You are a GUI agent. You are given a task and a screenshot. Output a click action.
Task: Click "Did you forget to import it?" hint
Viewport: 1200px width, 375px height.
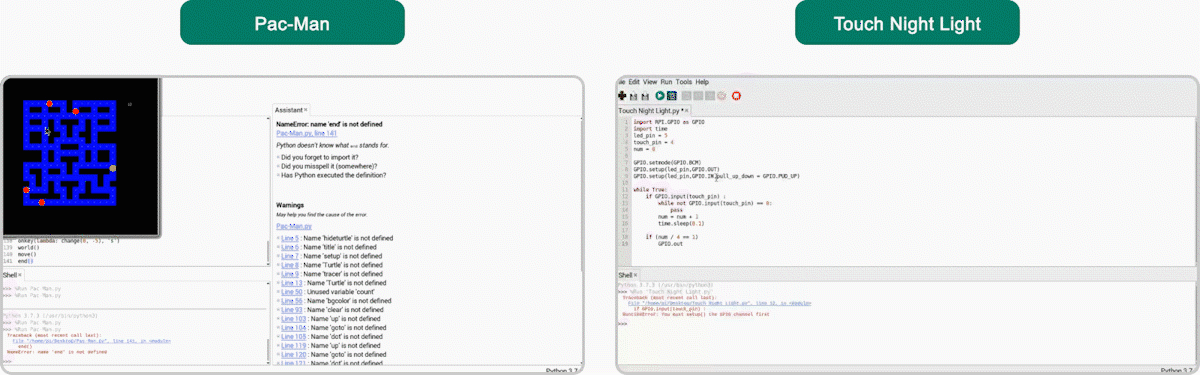click(321, 157)
